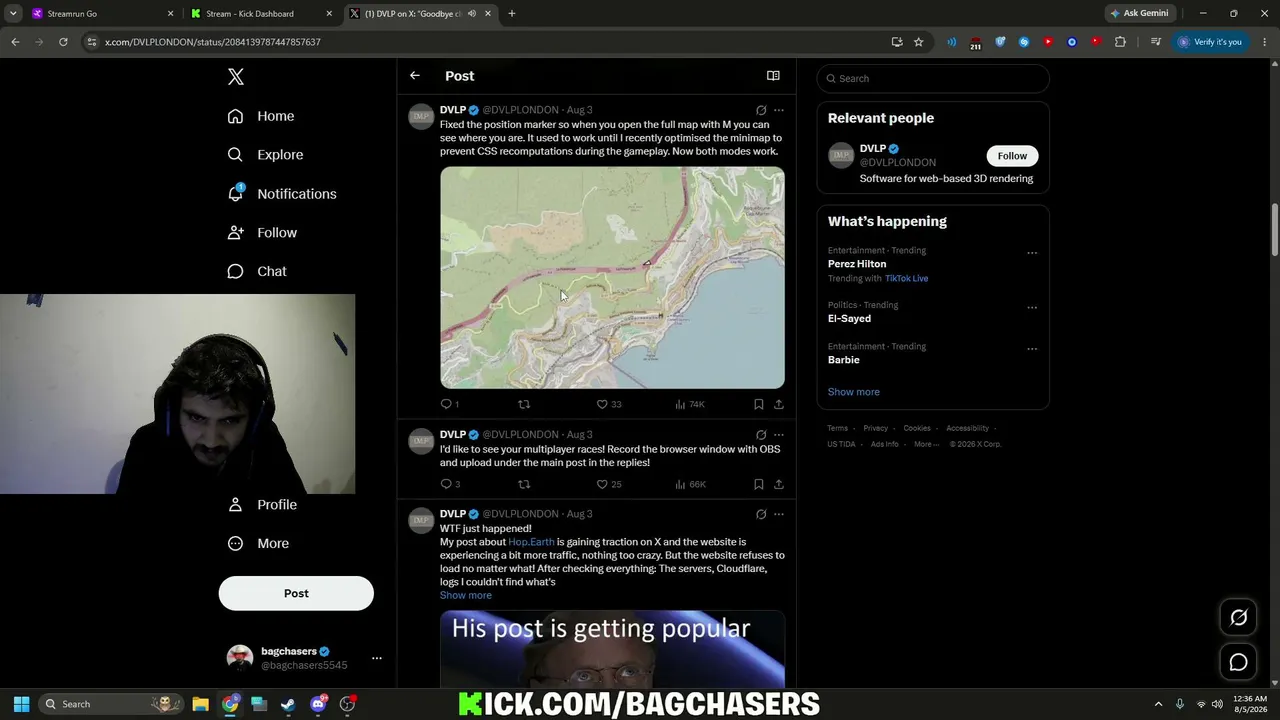Open a new browser tab
1280x720 pixels.
(x=512, y=14)
